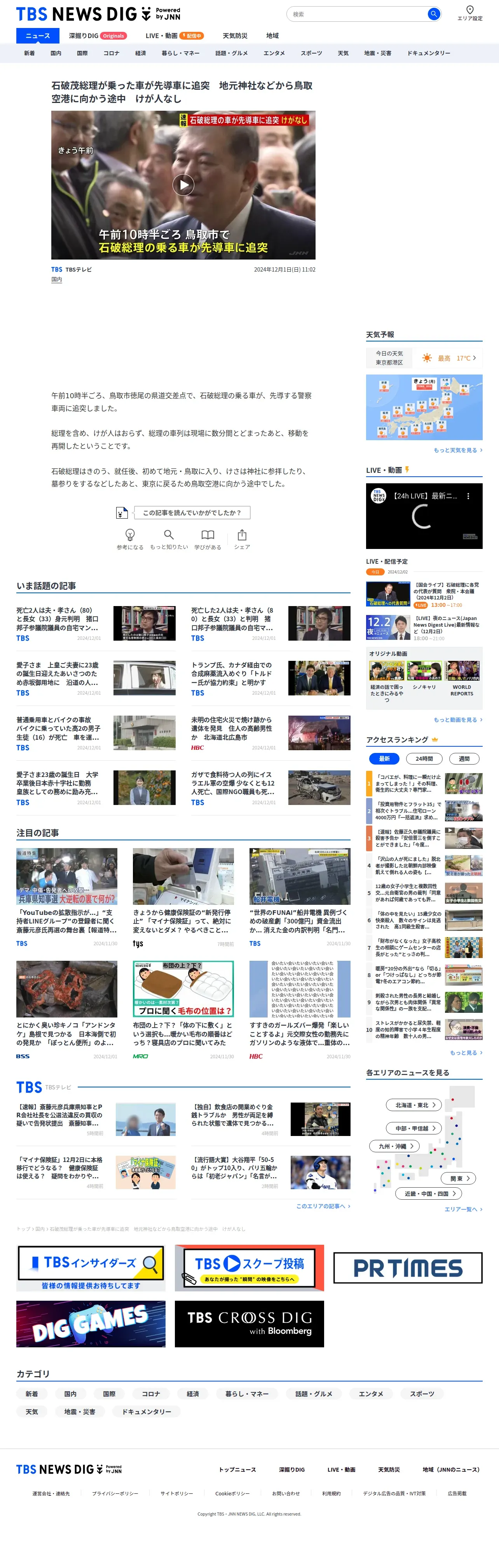Open the エリア設定 location pin icon
Image resolution: width=499 pixels, height=1568 pixels.
tap(469, 10)
